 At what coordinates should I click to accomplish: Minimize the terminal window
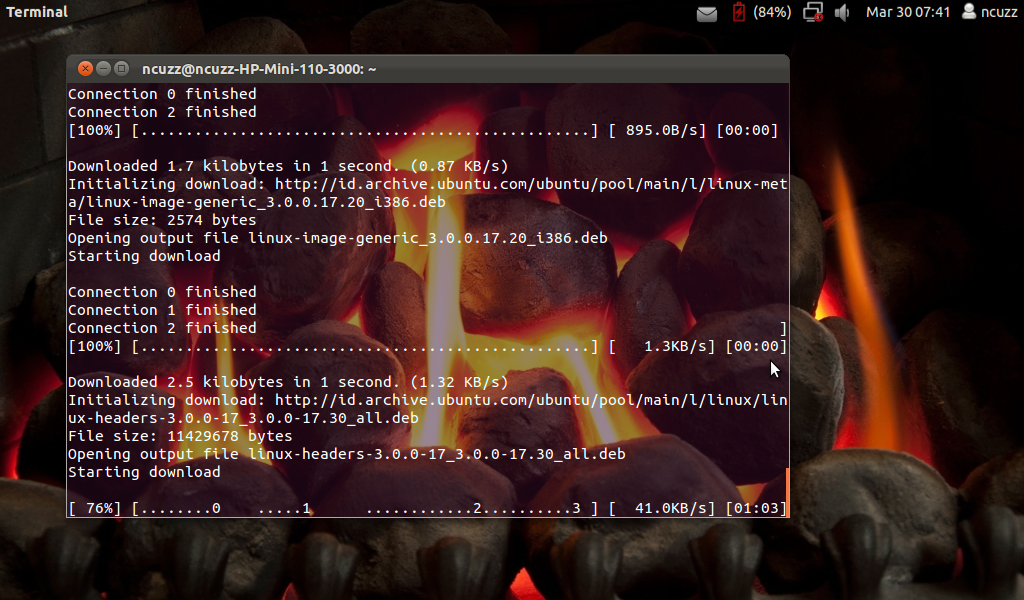click(x=103, y=69)
